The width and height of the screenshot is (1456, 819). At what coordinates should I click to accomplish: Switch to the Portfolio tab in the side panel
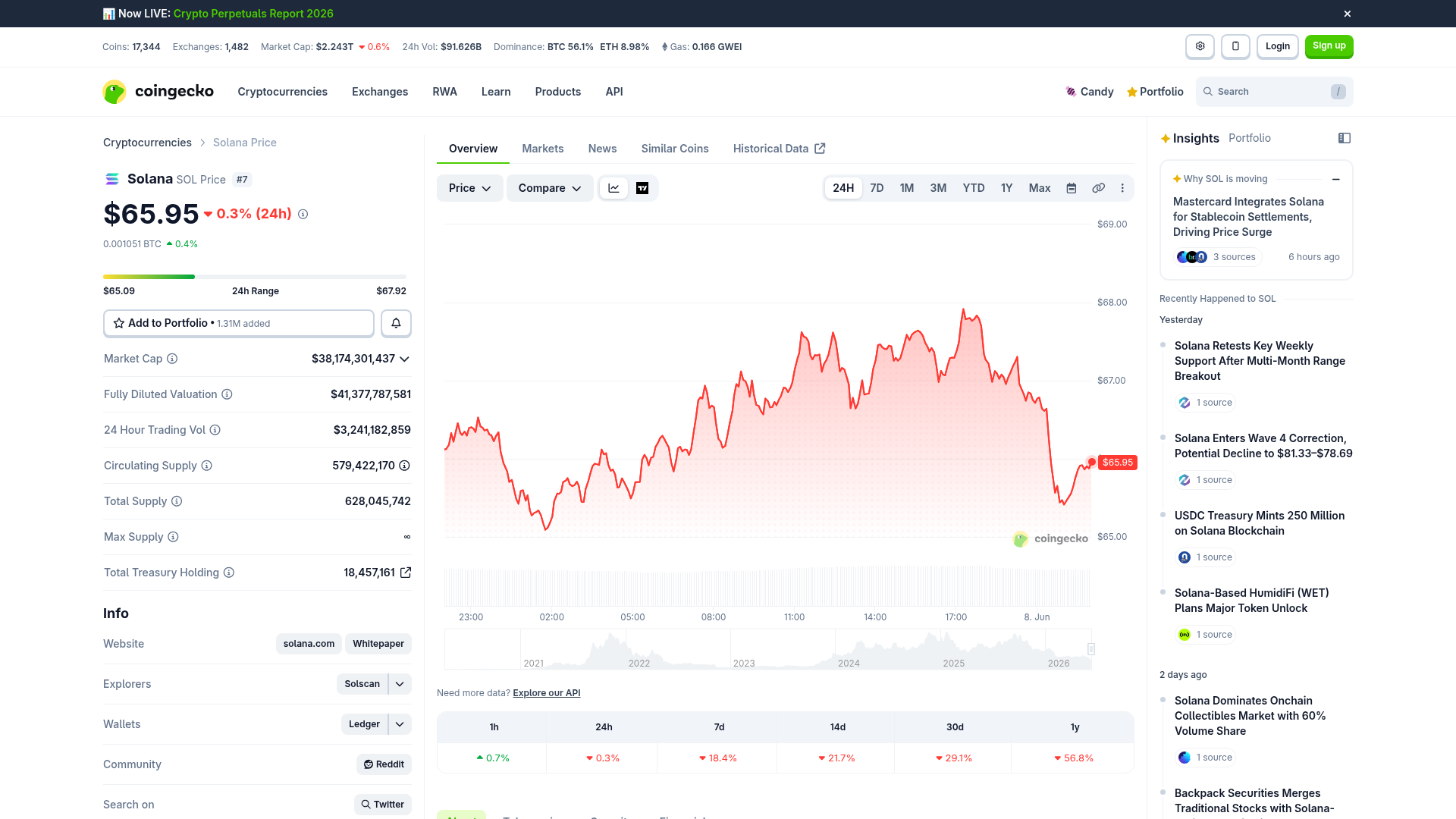pos(1250,138)
